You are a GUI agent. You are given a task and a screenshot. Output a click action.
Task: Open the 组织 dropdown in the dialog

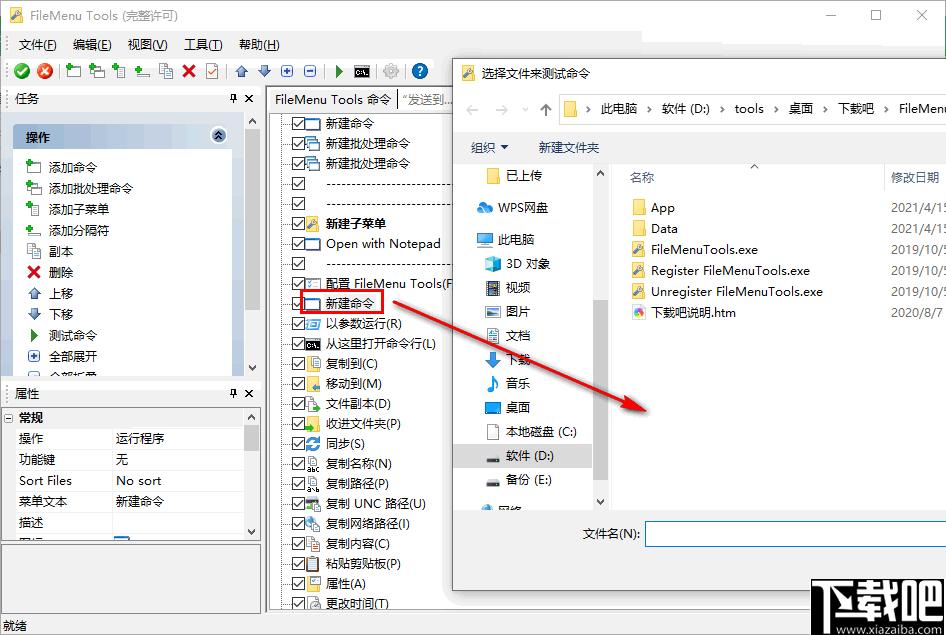point(489,147)
